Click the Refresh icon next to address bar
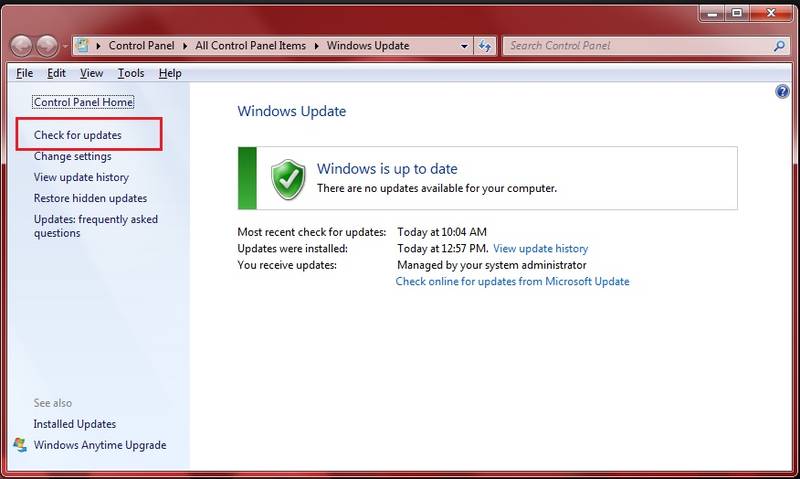 click(485, 46)
